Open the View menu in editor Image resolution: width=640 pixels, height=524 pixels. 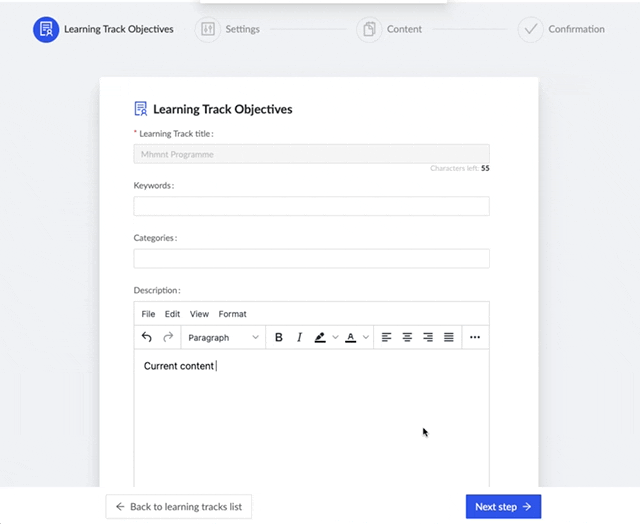[199, 314]
